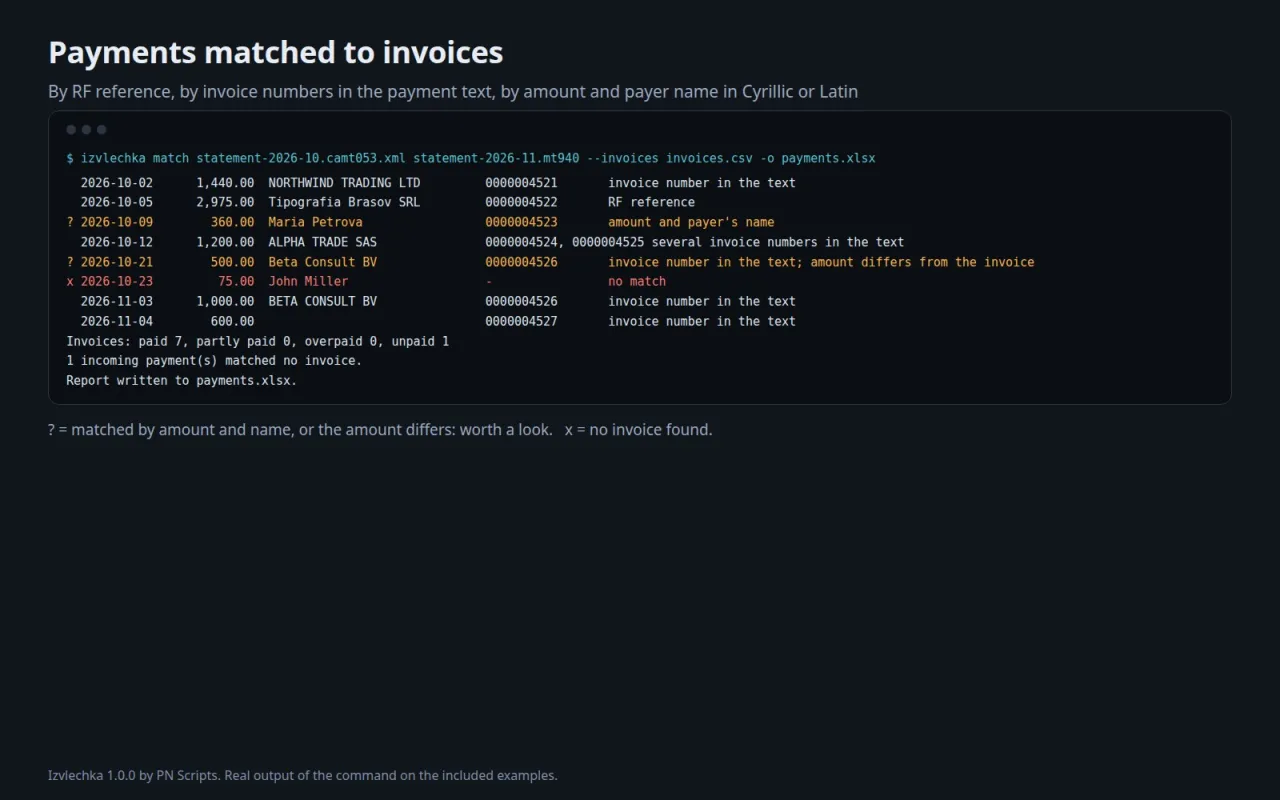Click the date 2026-10-02

tap(117, 183)
